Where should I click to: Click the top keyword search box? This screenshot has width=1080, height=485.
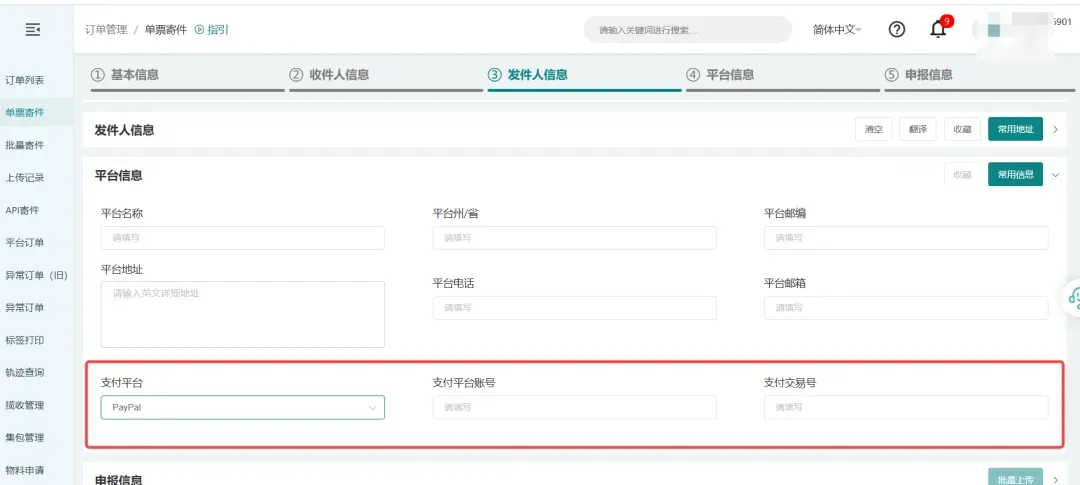[686, 30]
